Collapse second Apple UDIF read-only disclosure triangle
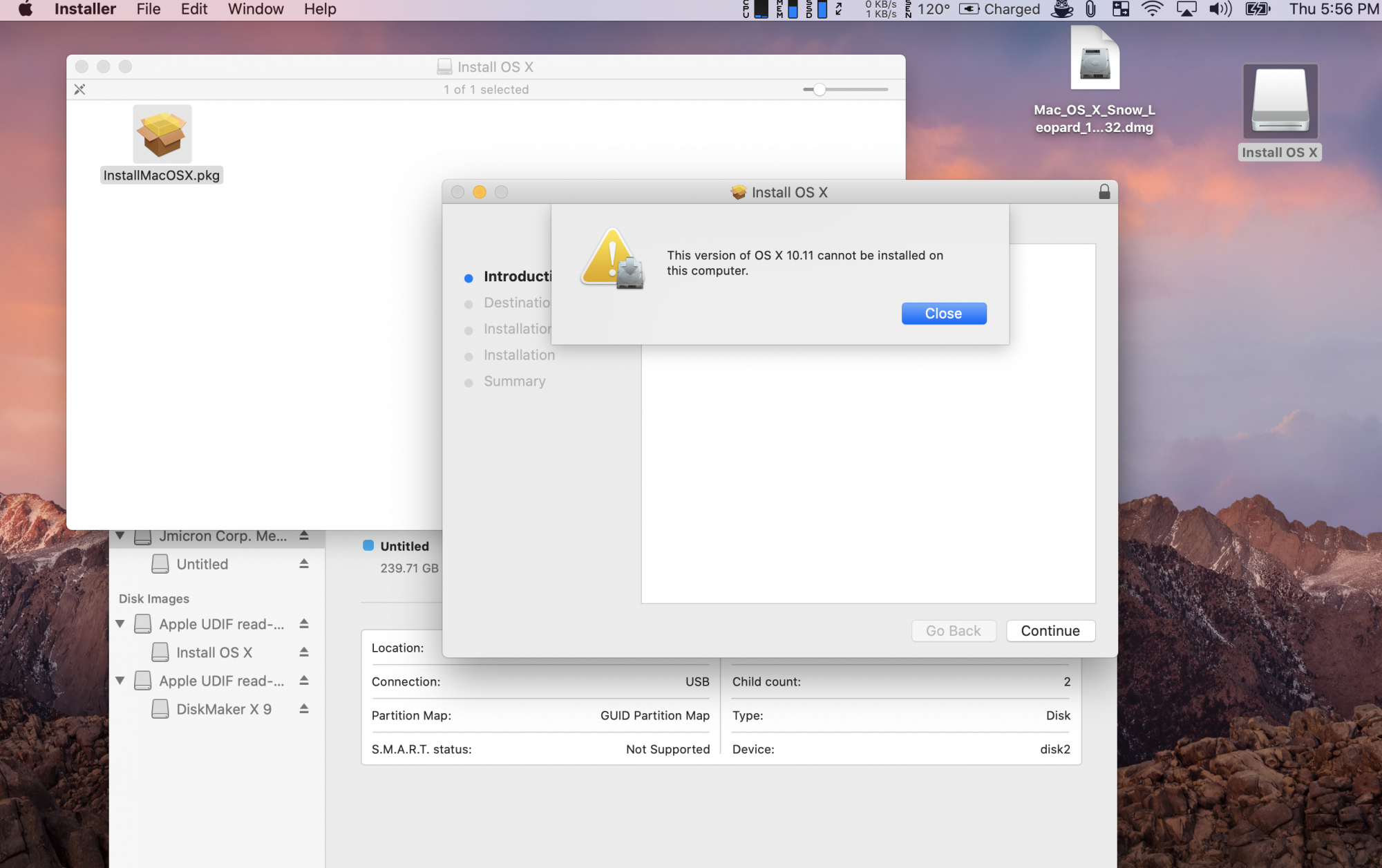Screen dimensions: 1382x868 coord(120,681)
